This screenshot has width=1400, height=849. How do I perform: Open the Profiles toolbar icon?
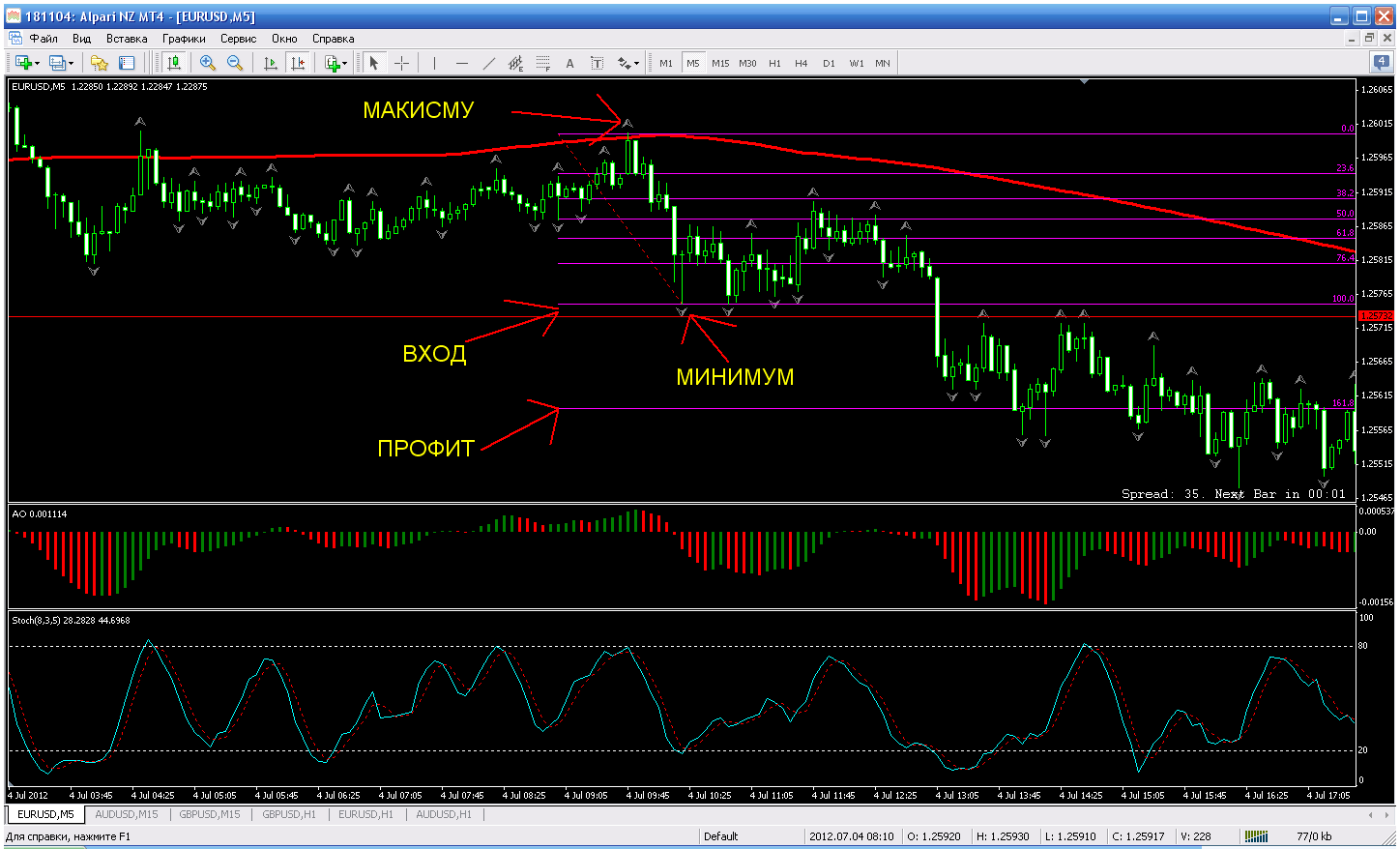click(x=57, y=63)
